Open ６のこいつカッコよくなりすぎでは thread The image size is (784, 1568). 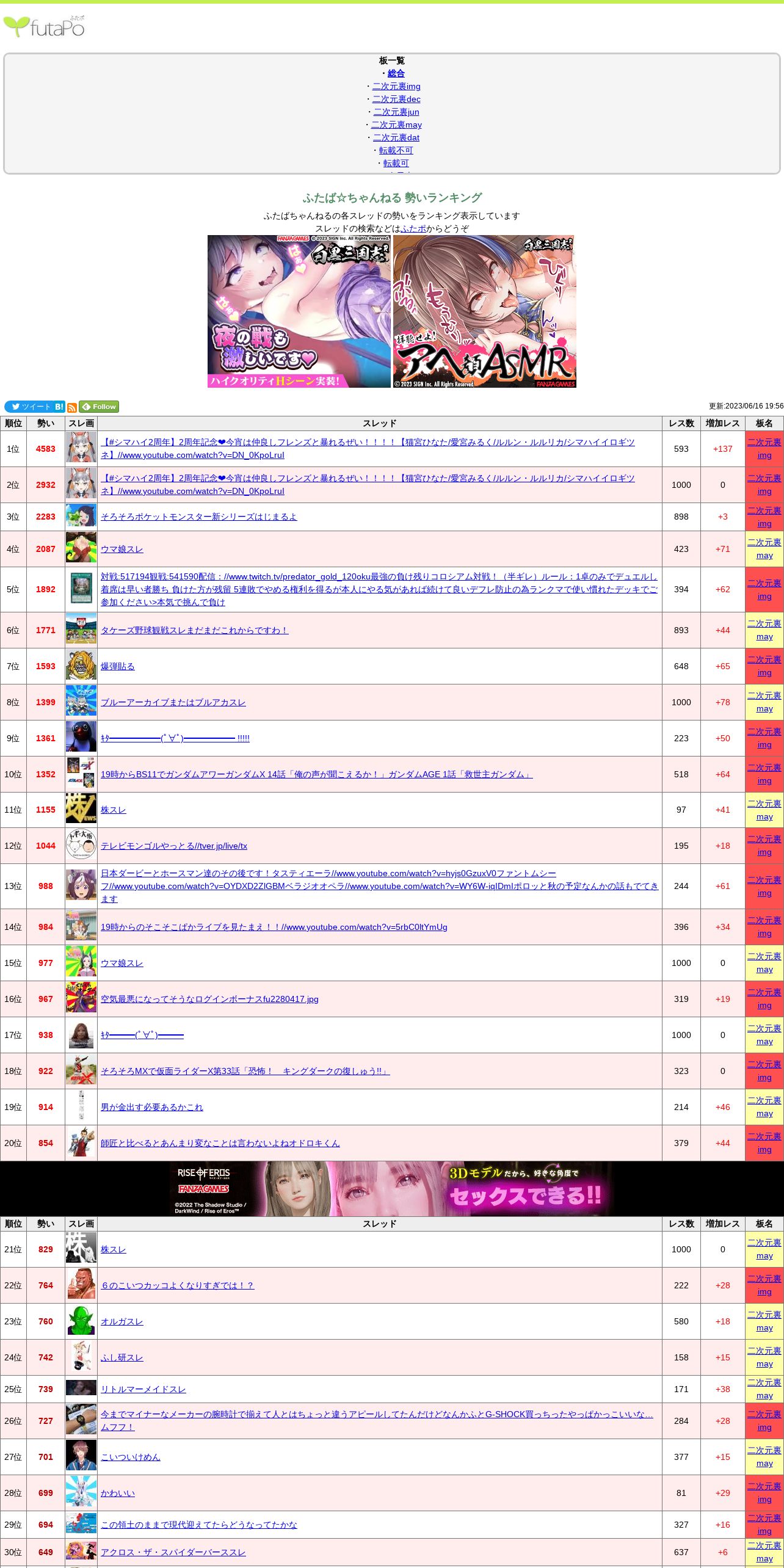[177, 1285]
